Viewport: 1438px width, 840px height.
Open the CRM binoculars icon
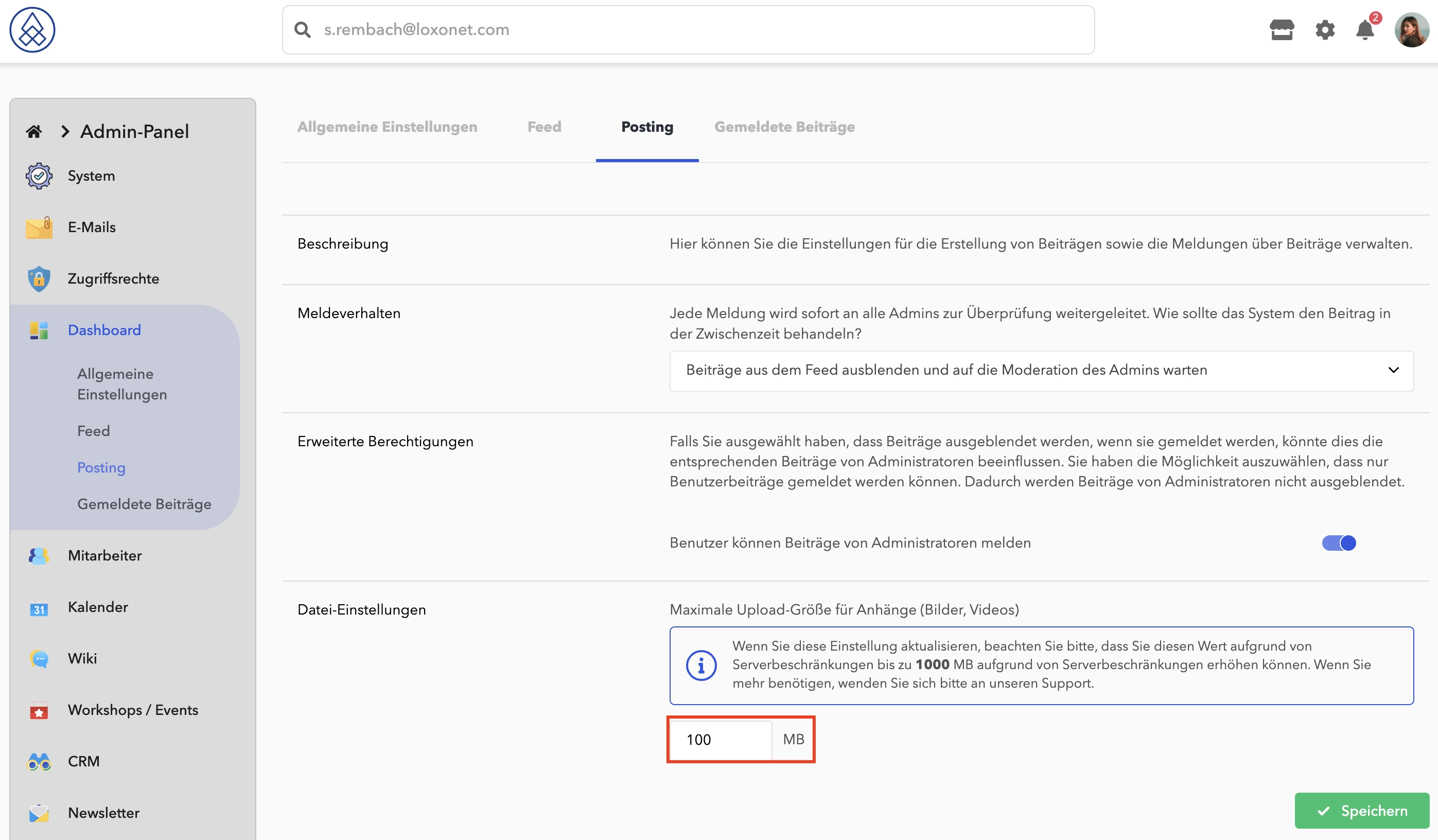click(x=39, y=761)
